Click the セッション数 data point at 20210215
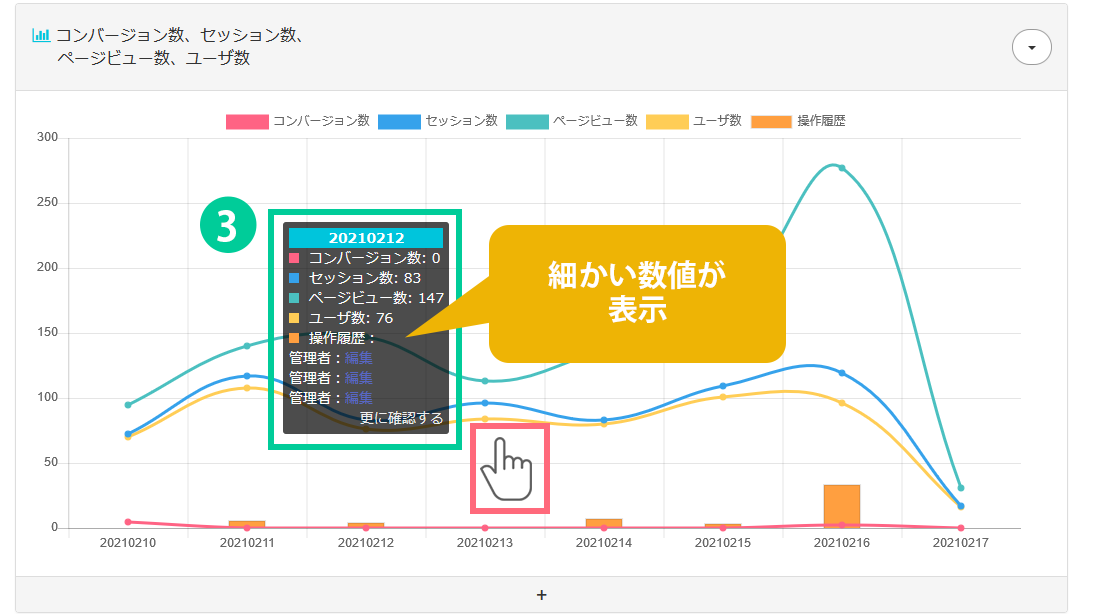Image resolution: width=1100 pixels, height=614 pixels. 722,386
